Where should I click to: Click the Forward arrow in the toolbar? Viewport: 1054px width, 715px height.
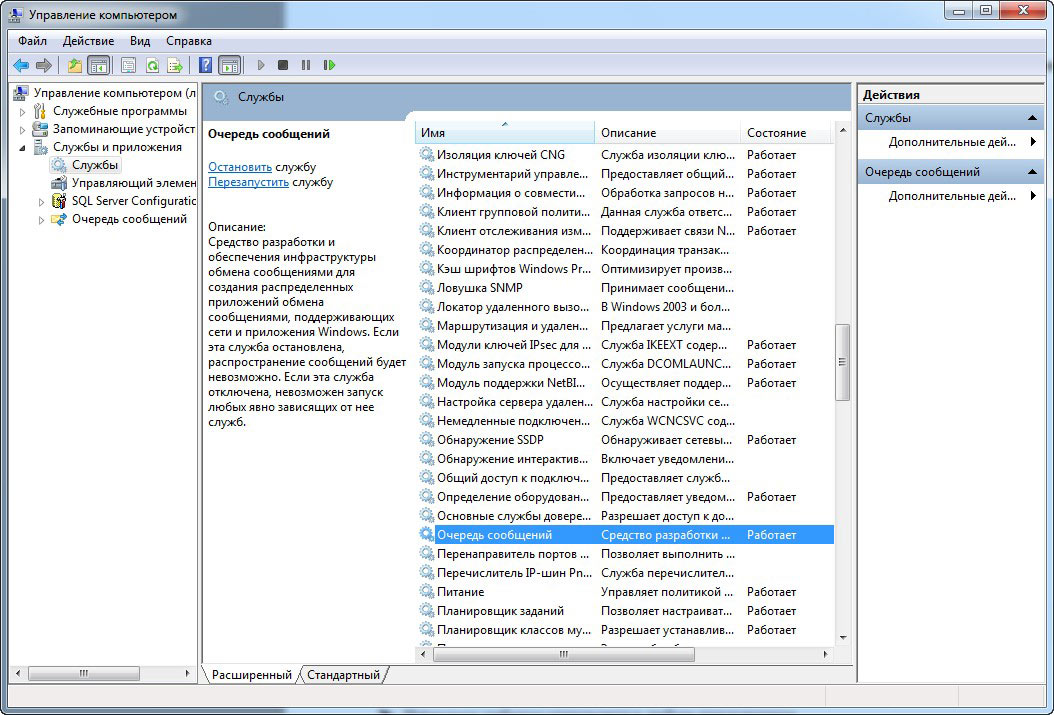(44, 65)
